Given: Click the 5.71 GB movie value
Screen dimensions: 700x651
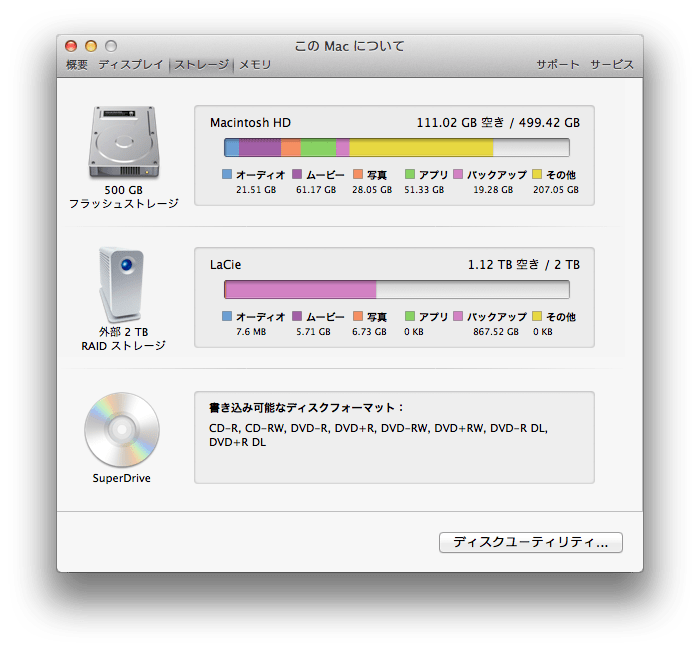Looking at the screenshot, I should [313, 332].
